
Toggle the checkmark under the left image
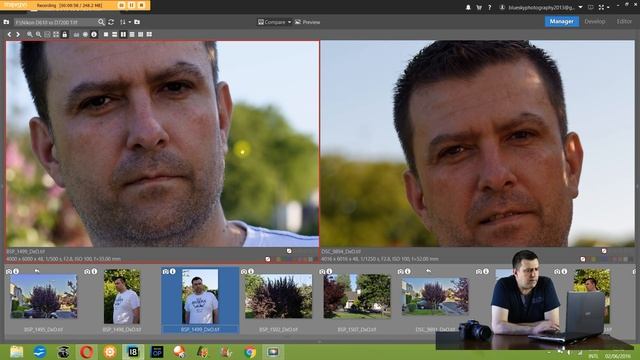(268, 259)
